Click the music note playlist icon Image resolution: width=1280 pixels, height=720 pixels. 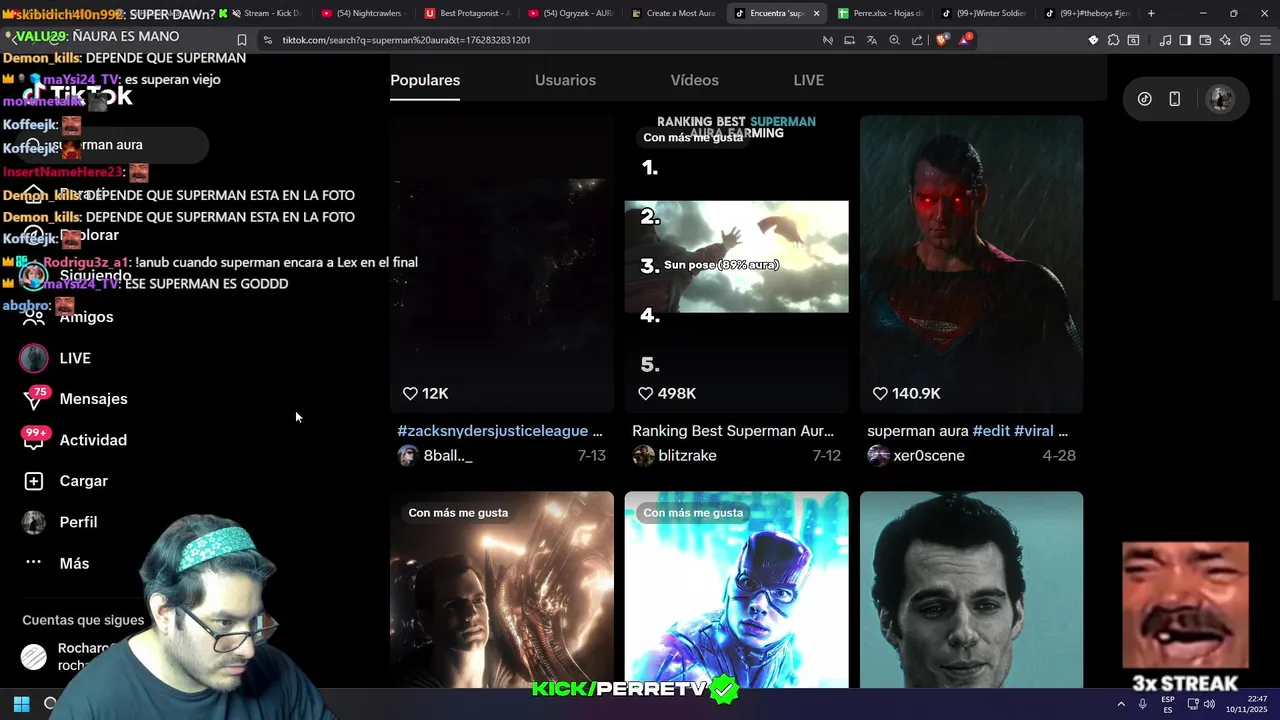(x=1165, y=40)
